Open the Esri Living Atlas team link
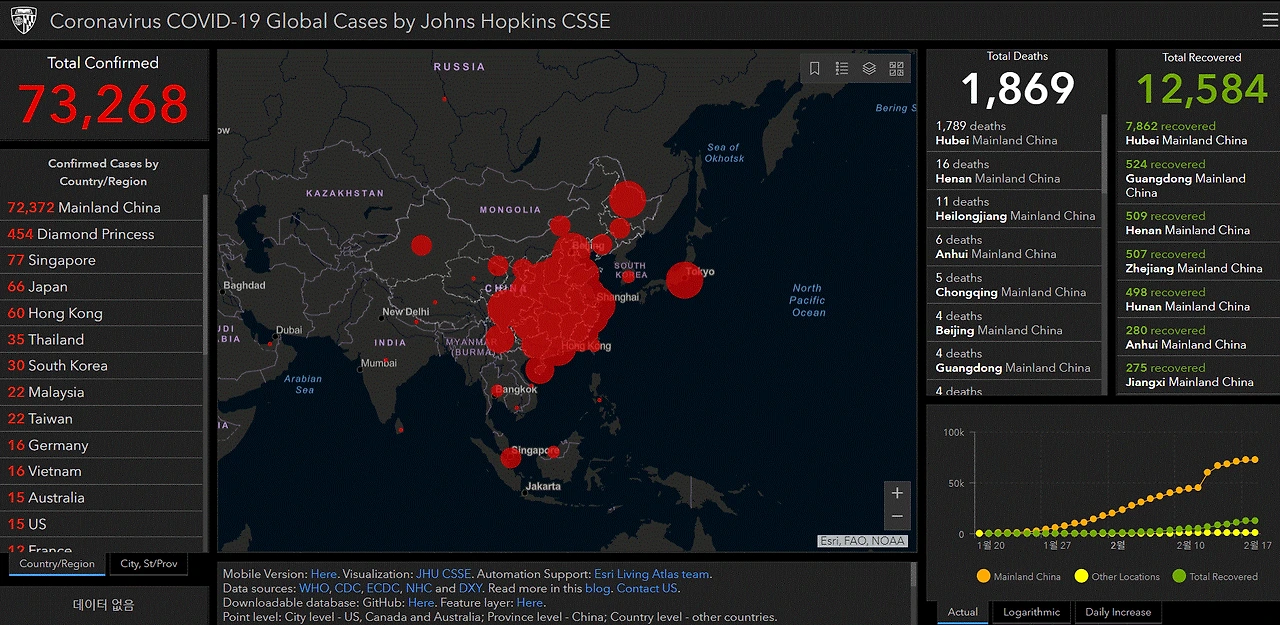Screen dimensions: 1280x625 click(652, 575)
